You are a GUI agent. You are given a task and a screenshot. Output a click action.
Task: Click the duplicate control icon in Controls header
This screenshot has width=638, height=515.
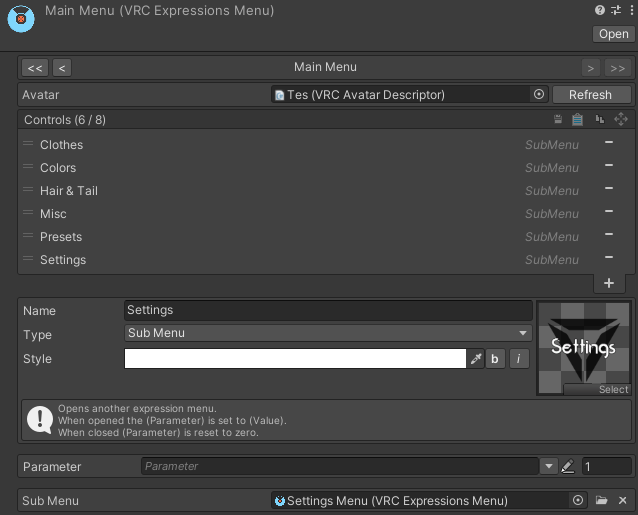[600, 119]
